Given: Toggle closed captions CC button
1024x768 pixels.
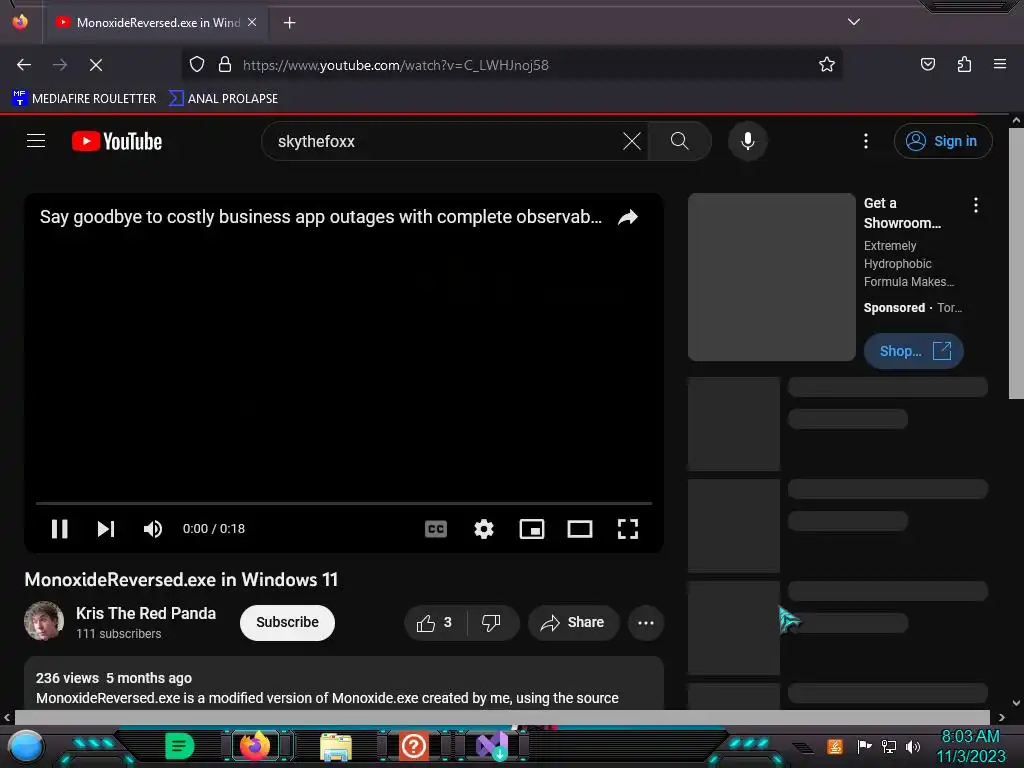Looking at the screenshot, I should [x=436, y=529].
